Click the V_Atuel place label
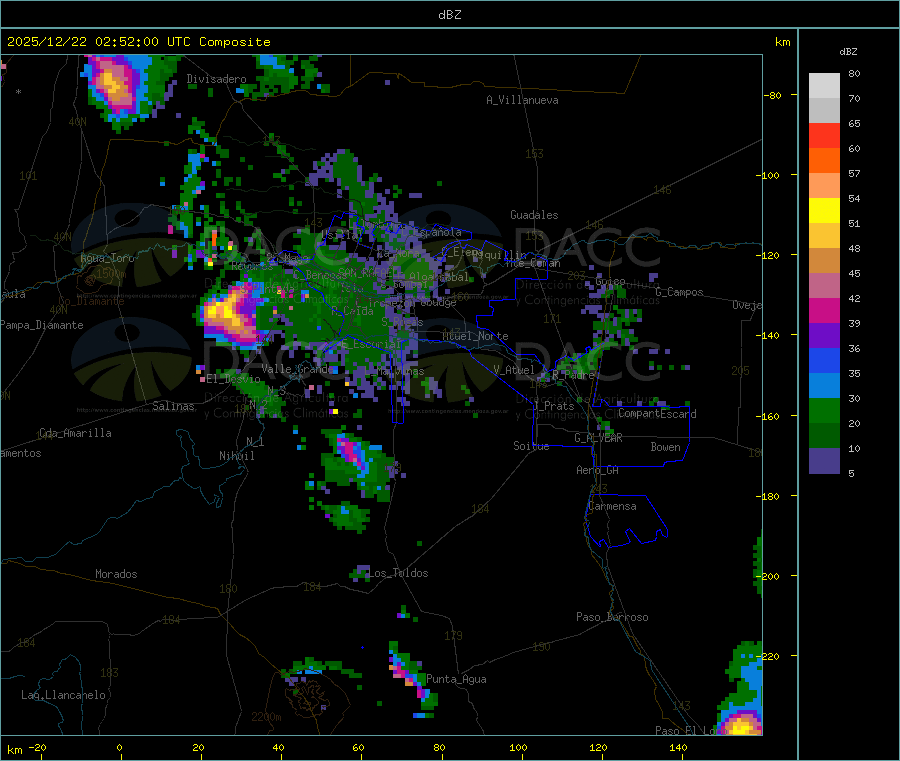 514,370
